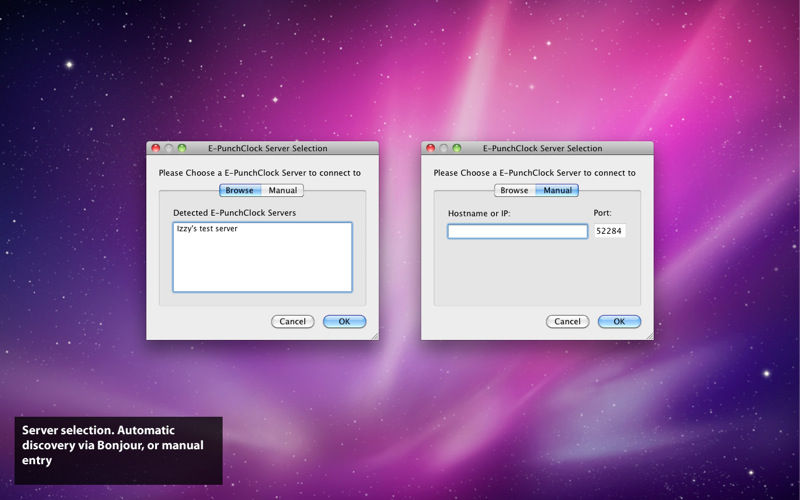800x500 pixels.
Task: Select the highlighted Browse tab above the detected servers list
Action: pos(240,190)
